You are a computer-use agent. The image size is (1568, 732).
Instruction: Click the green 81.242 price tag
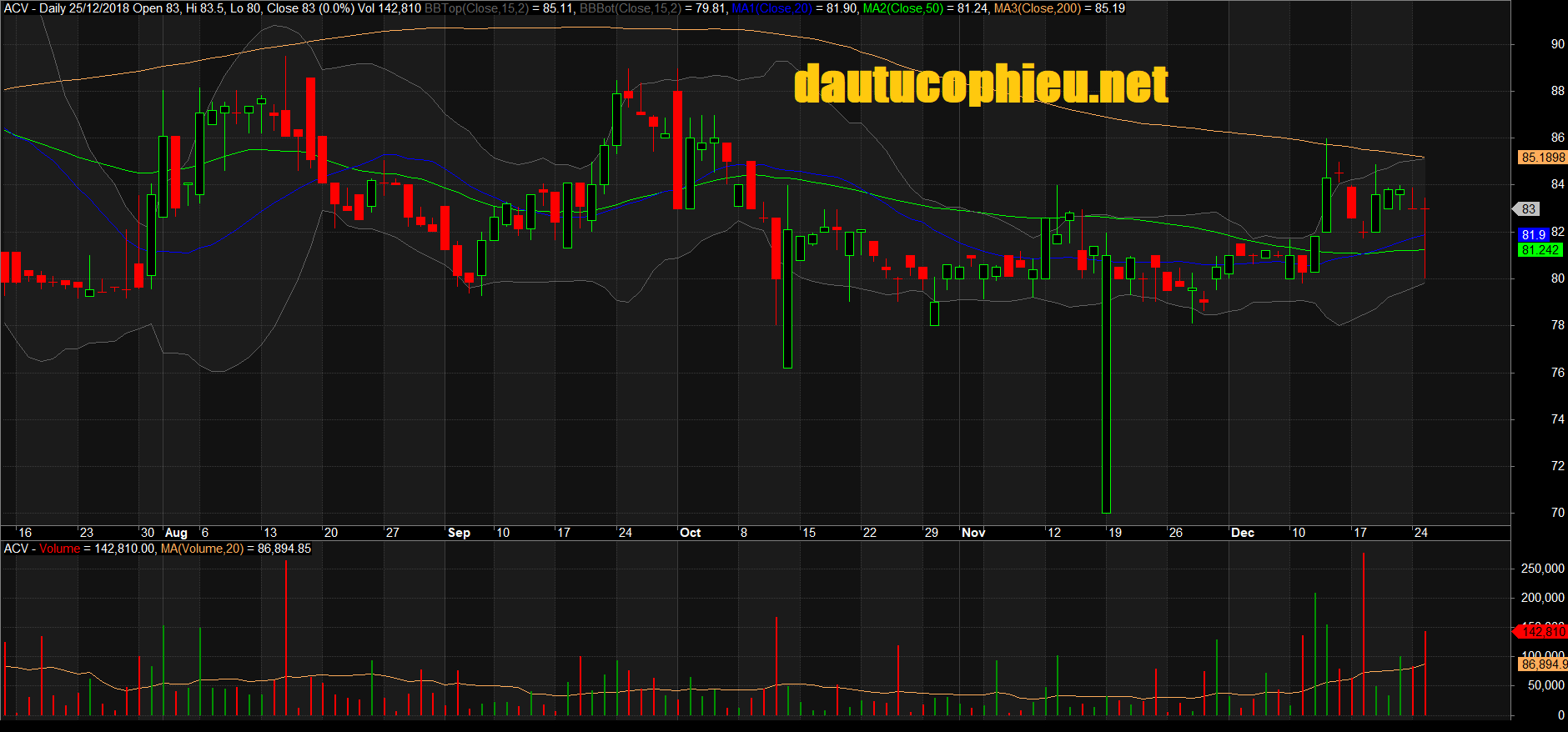coord(1539,250)
